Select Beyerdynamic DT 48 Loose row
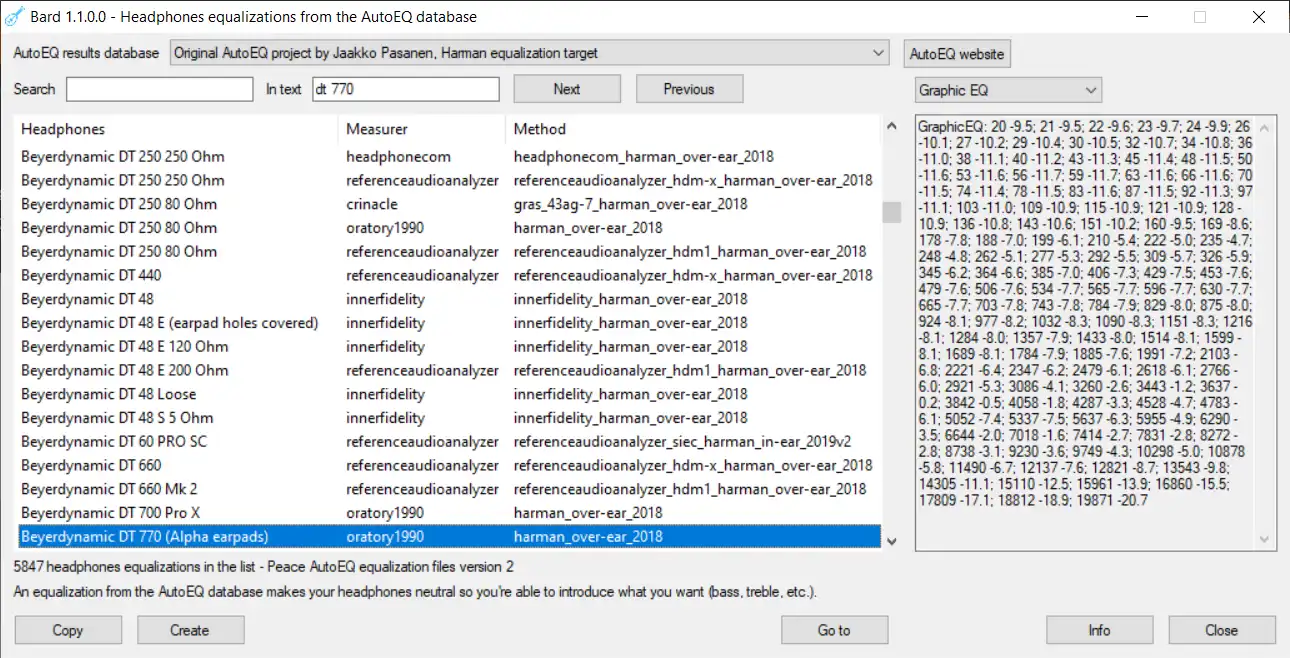 (x=448, y=394)
